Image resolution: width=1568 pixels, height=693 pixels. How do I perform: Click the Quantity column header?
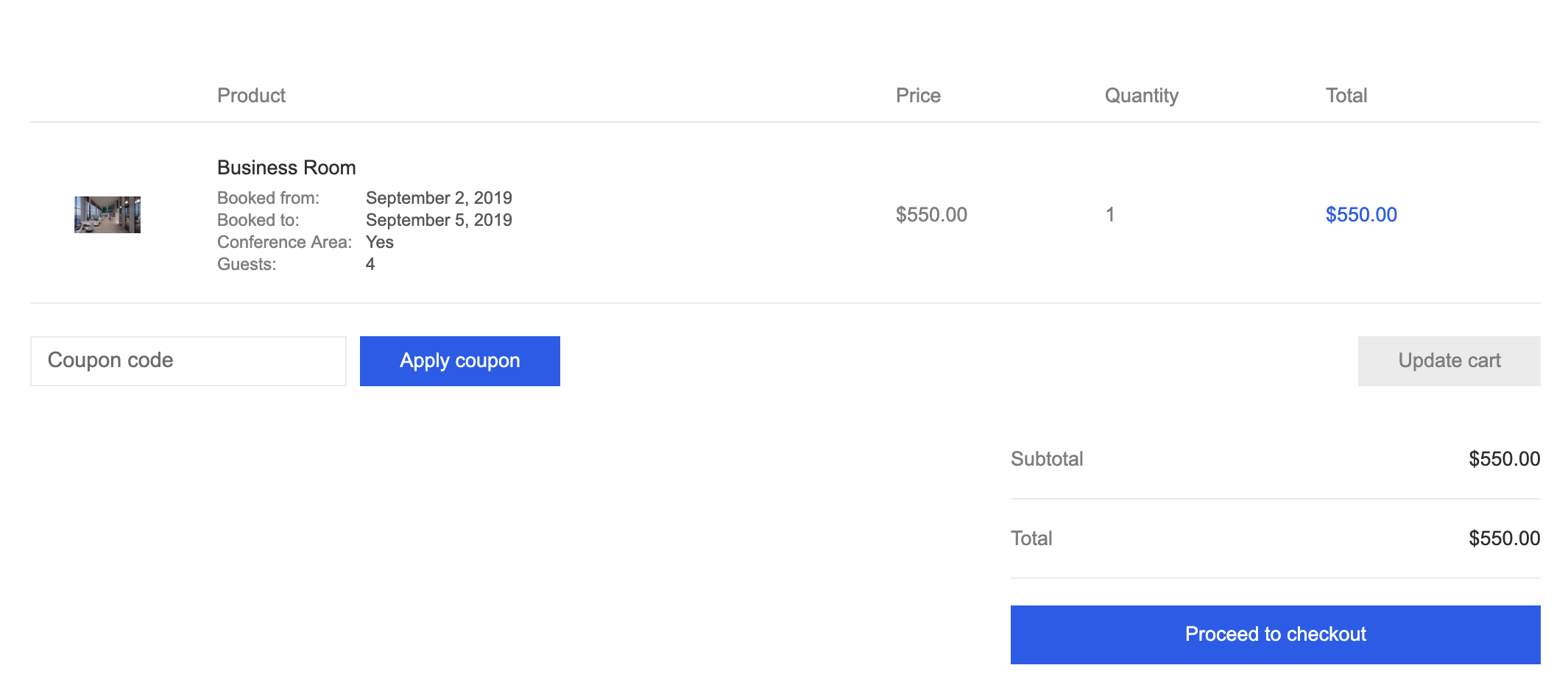tap(1142, 96)
